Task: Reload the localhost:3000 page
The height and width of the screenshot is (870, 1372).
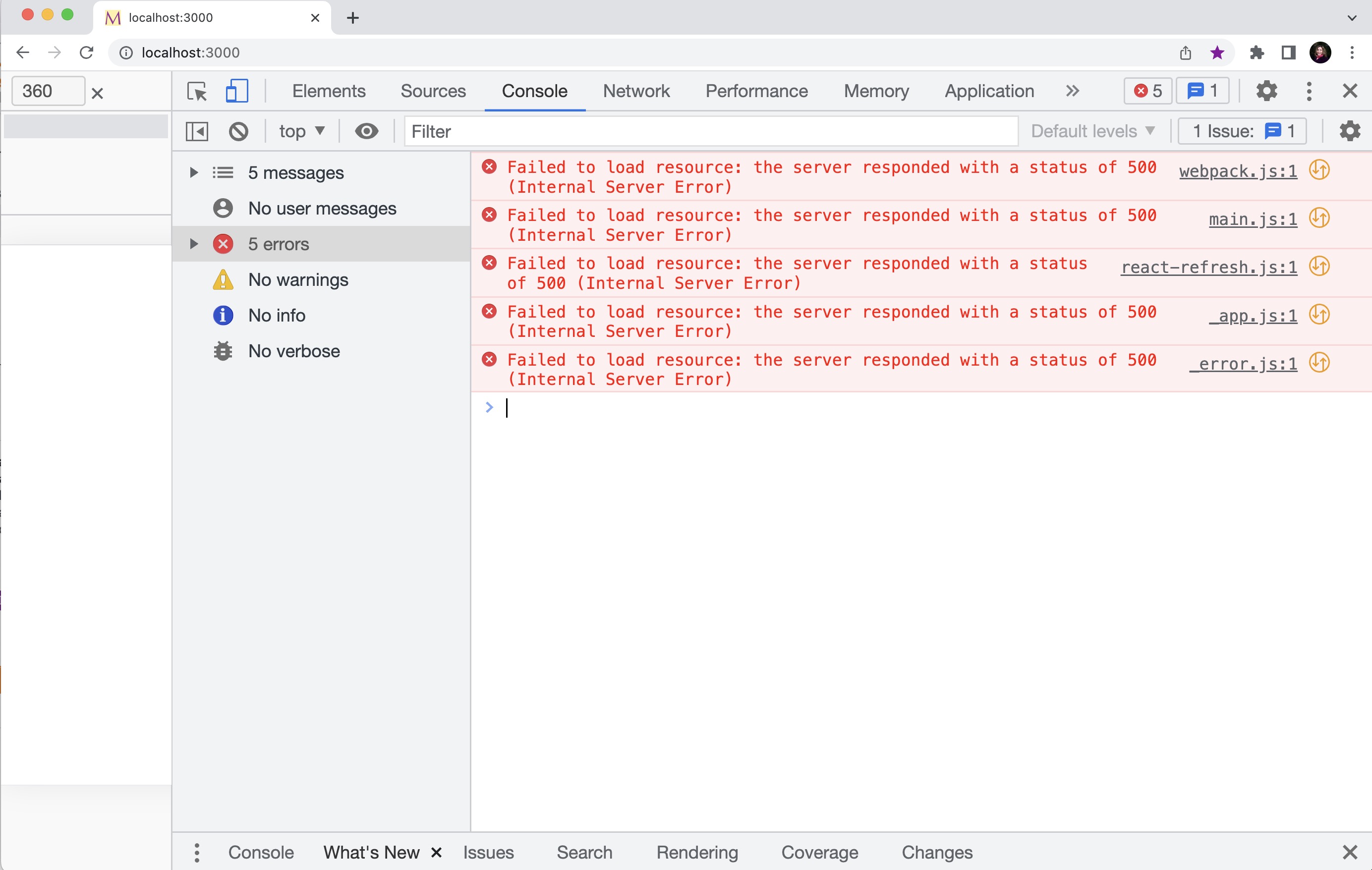Action: click(87, 53)
